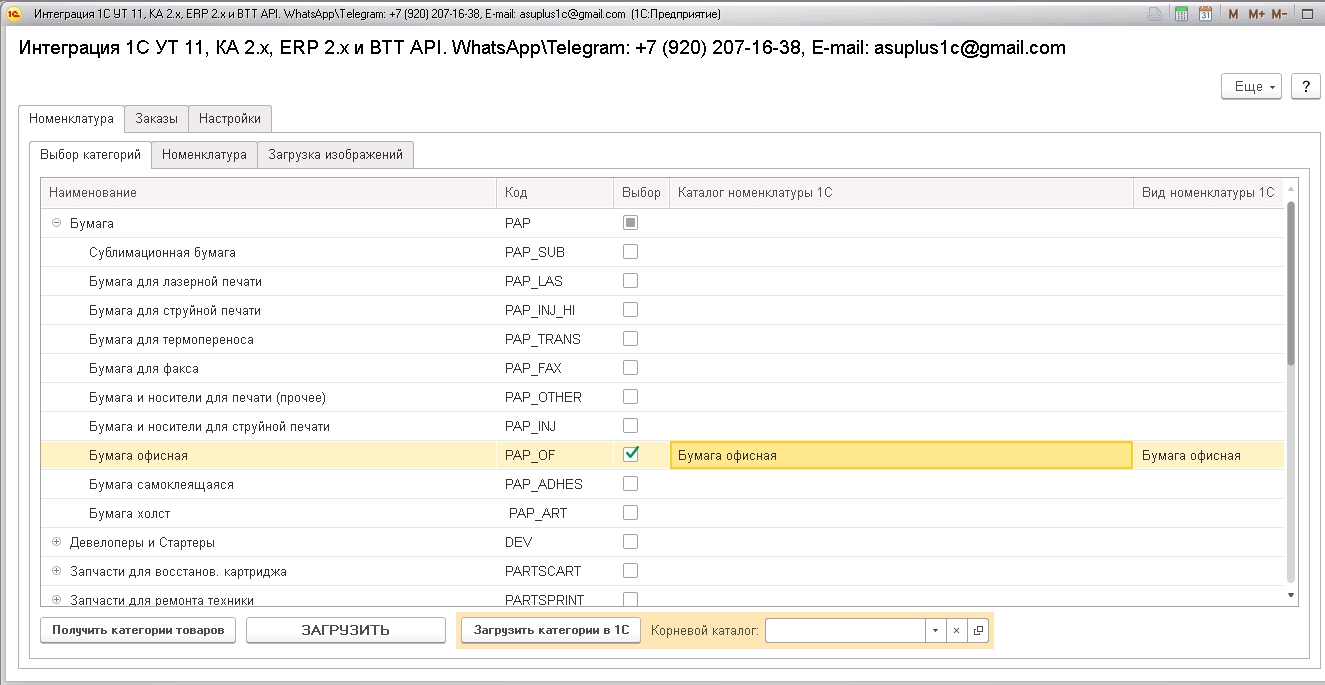The image size is (1325, 685).
Task: Click the grayed print preview icon
Action: tap(1155, 14)
